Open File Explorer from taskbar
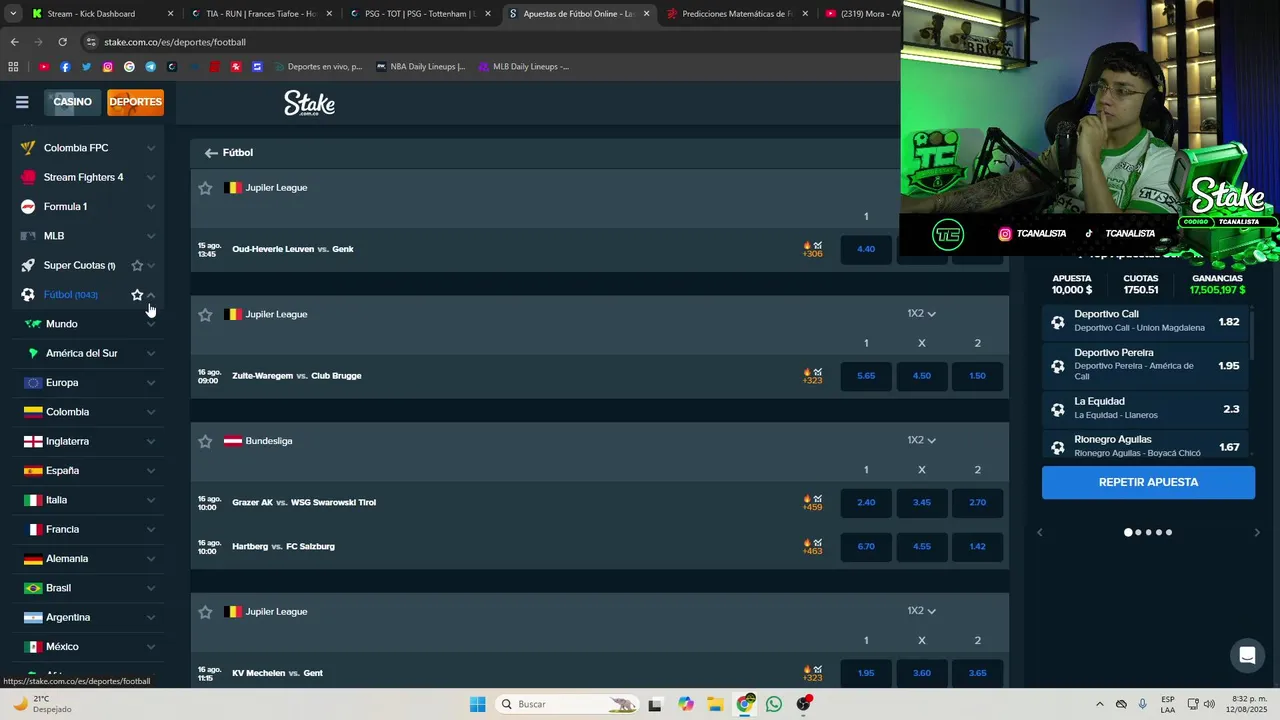 (x=715, y=704)
